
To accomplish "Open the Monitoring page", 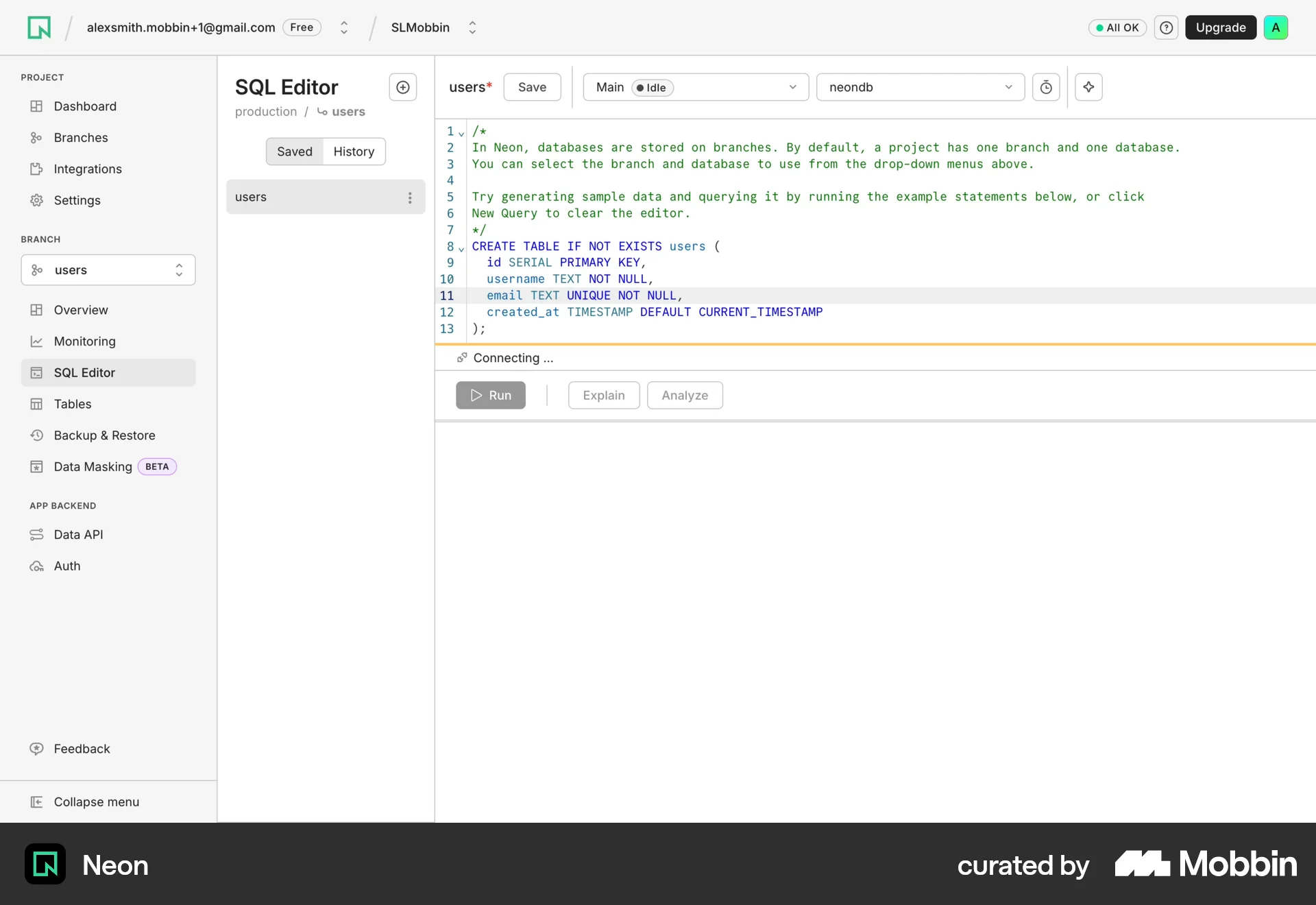I will [x=108, y=341].
